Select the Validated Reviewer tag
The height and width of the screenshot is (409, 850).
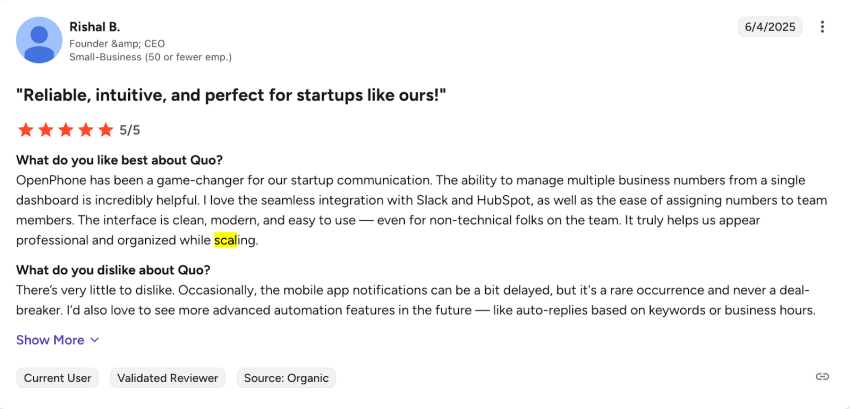coord(167,378)
